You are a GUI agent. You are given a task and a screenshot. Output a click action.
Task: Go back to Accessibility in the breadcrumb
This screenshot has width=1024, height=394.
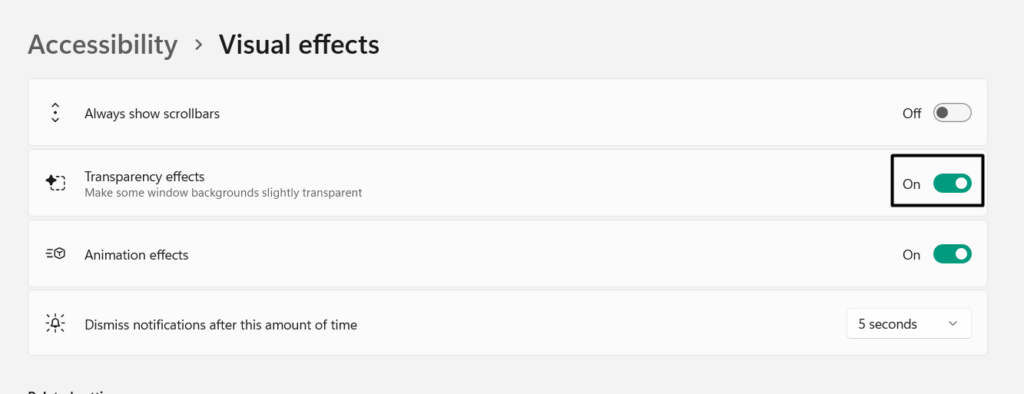pos(103,45)
